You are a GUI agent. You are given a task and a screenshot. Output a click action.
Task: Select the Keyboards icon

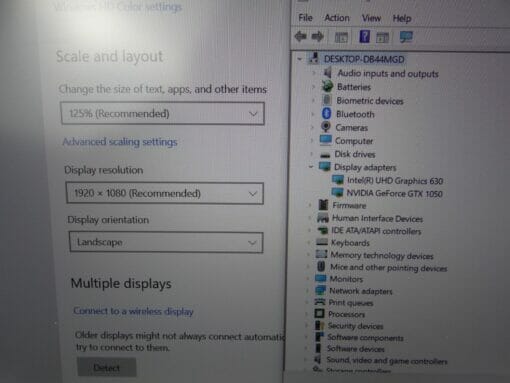tap(322, 242)
